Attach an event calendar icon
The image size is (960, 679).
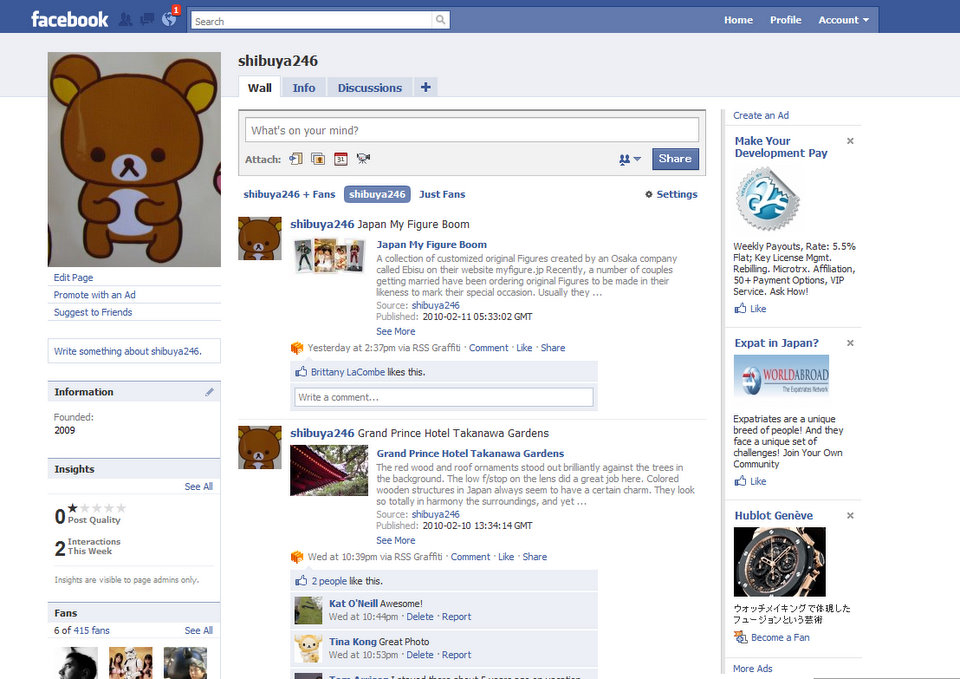340,159
